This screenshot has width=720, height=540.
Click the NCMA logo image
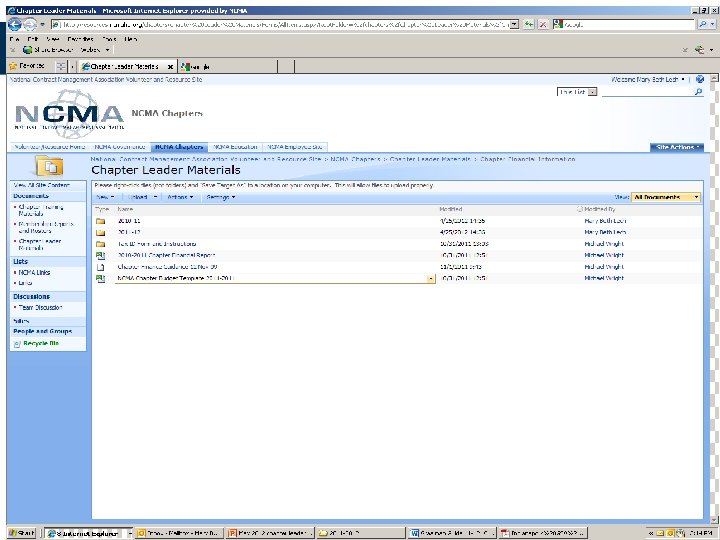point(69,113)
